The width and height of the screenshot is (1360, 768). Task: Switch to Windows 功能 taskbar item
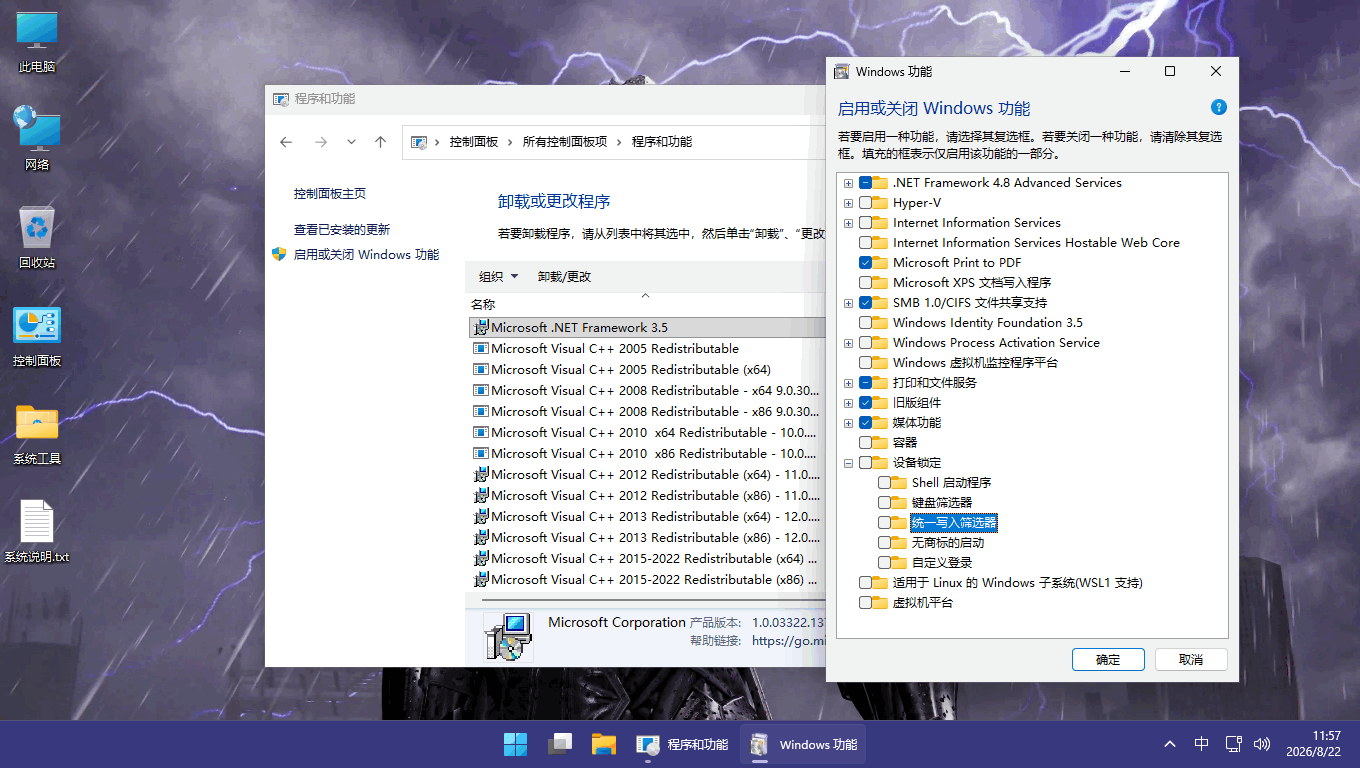tap(803, 744)
